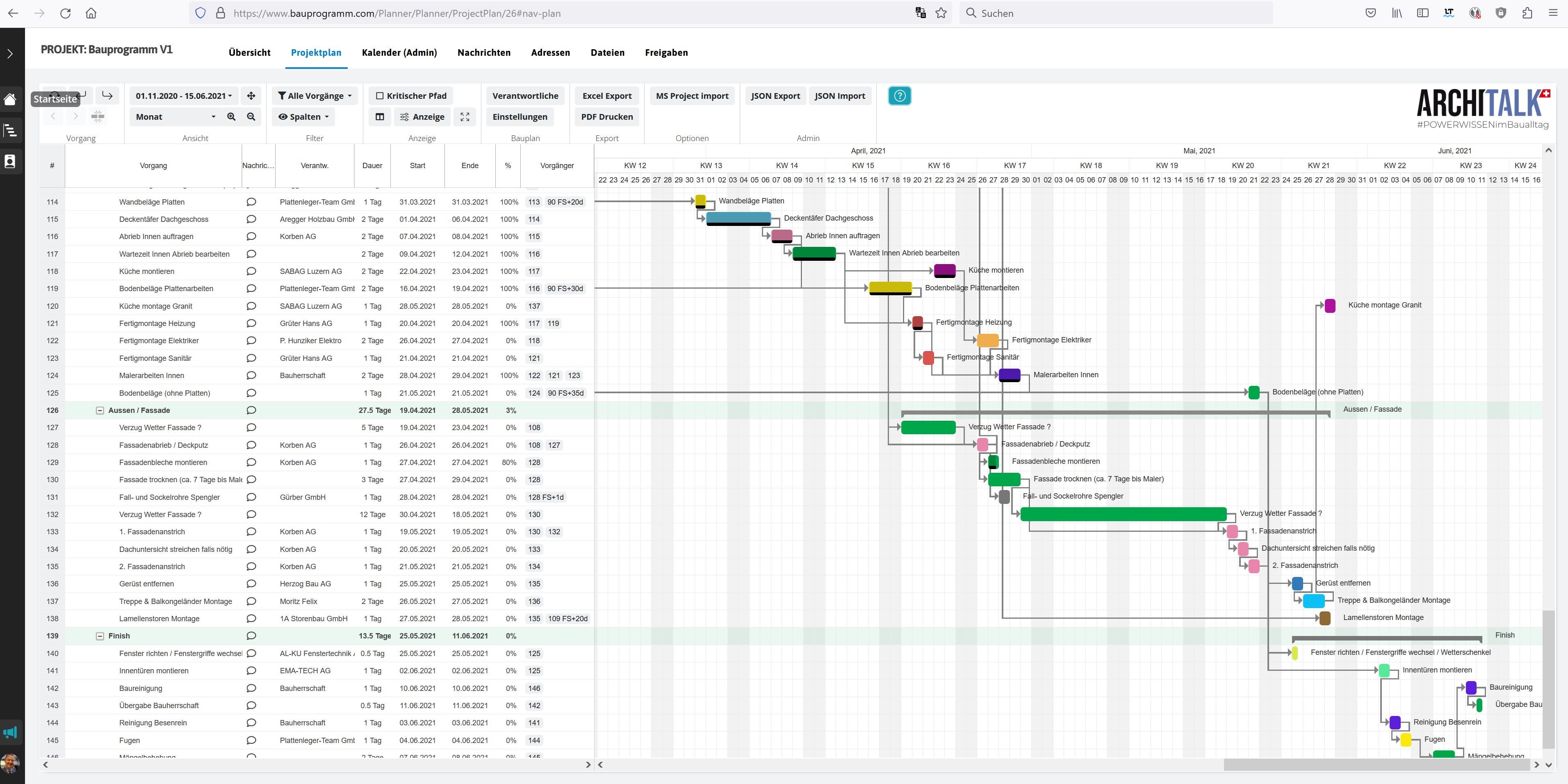
Task: Toggle fullscreen with the expand-arrows icon
Action: coord(465,117)
